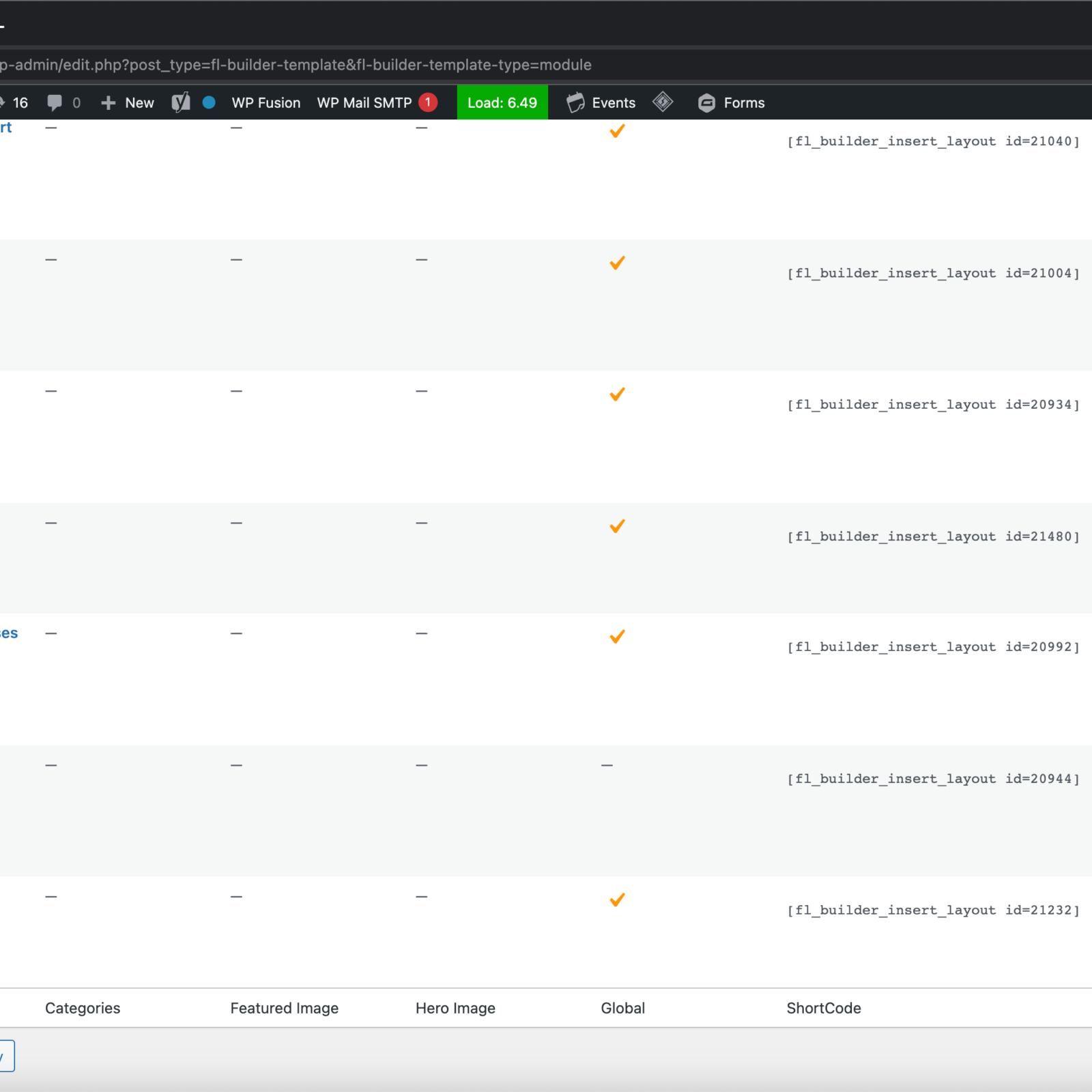Click the Global checkmark for layout id=21232
This screenshot has height=1092, width=1092.
(x=617, y=900)
